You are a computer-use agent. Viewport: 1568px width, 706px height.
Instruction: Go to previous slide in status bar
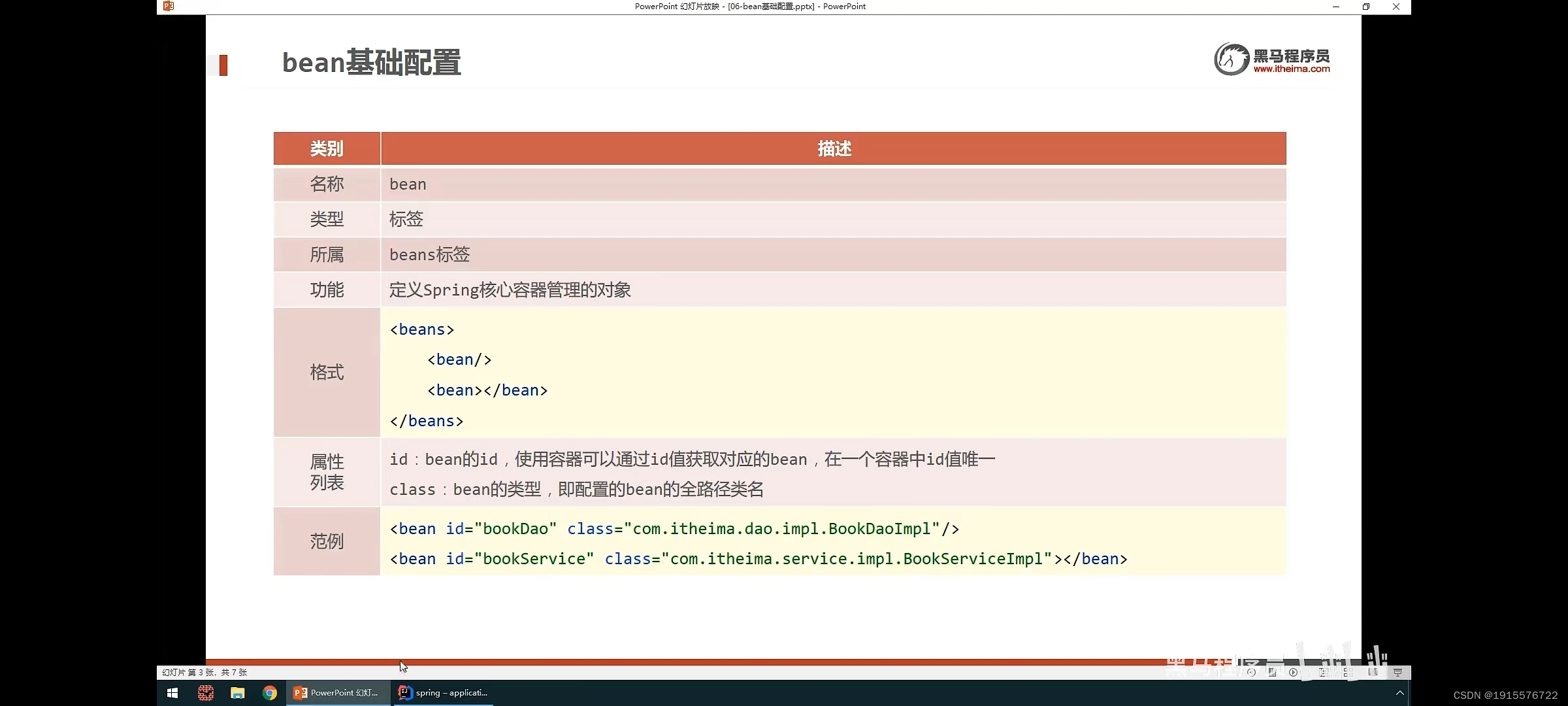(x=1251, y=672)
